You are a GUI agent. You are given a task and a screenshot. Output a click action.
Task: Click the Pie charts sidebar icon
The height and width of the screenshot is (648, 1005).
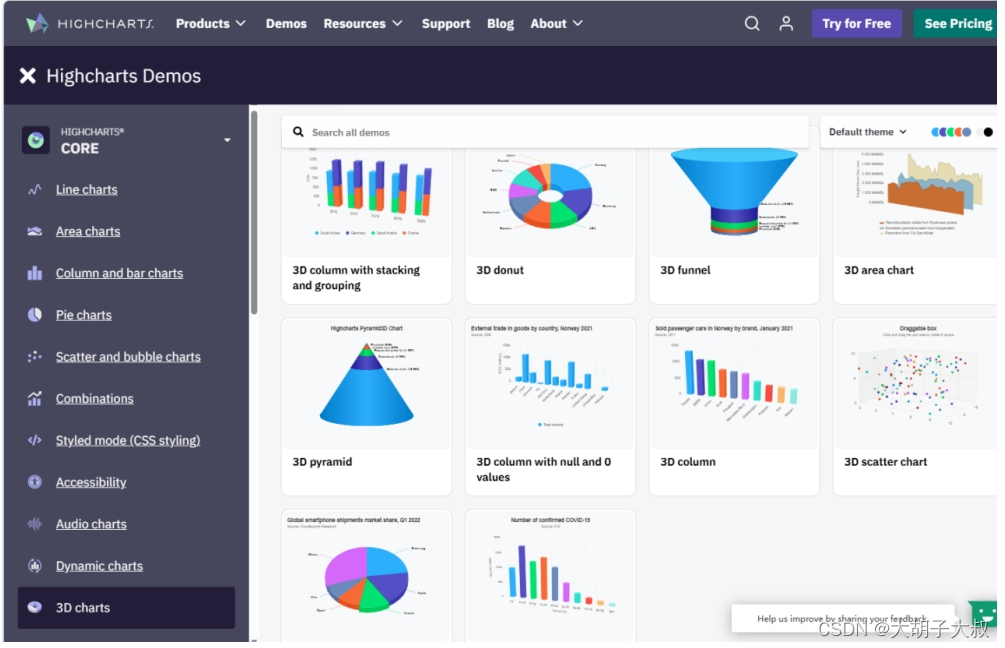click(35, 315)
